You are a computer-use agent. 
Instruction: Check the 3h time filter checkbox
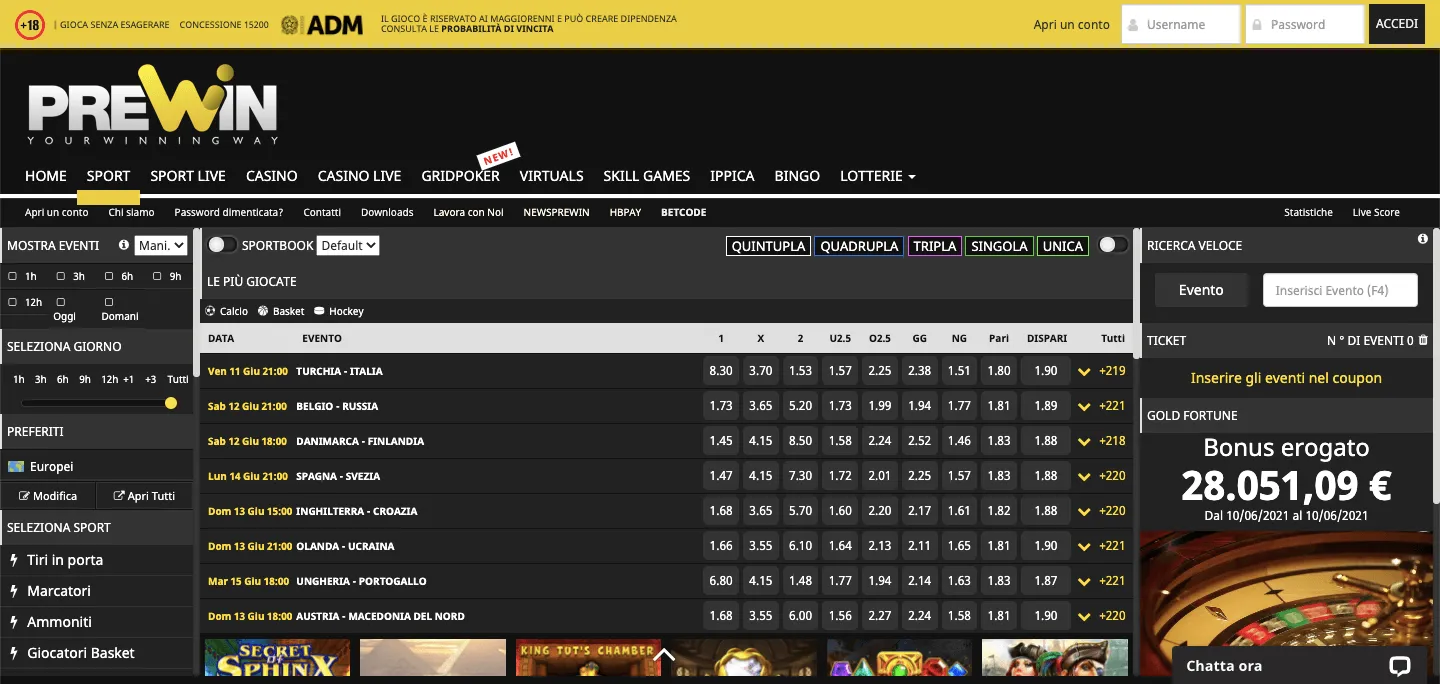[61, 276]
